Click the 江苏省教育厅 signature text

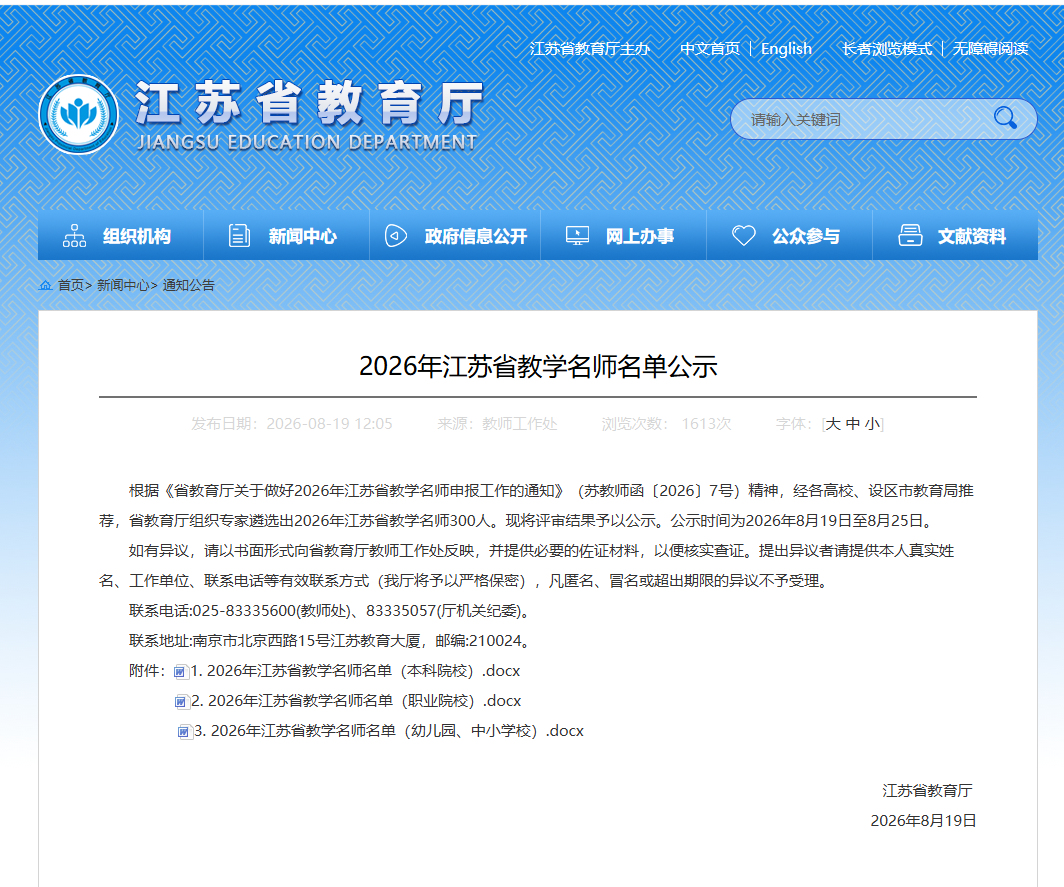coord(927,791)
